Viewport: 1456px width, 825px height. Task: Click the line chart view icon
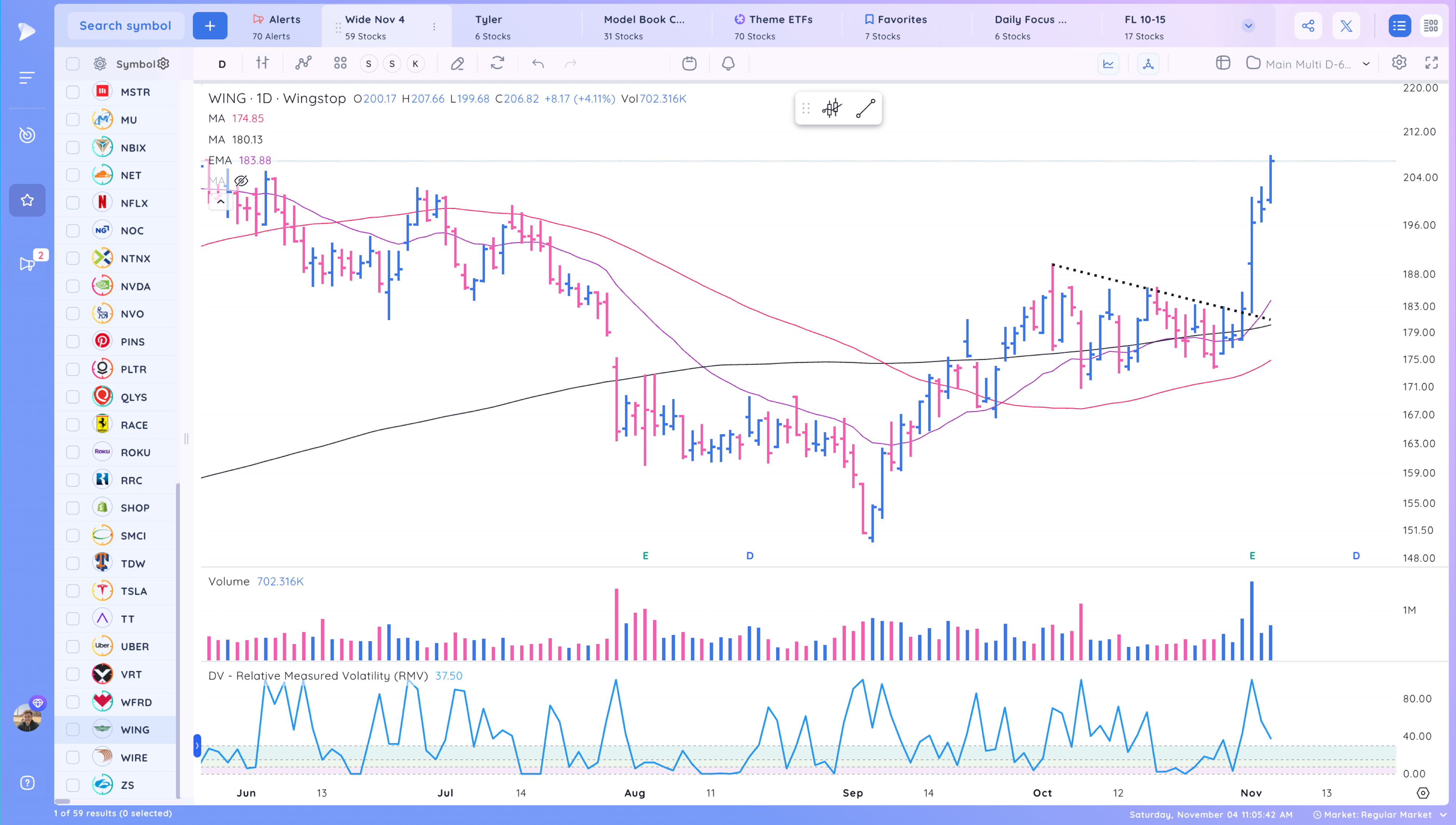tap(1108, 63)
